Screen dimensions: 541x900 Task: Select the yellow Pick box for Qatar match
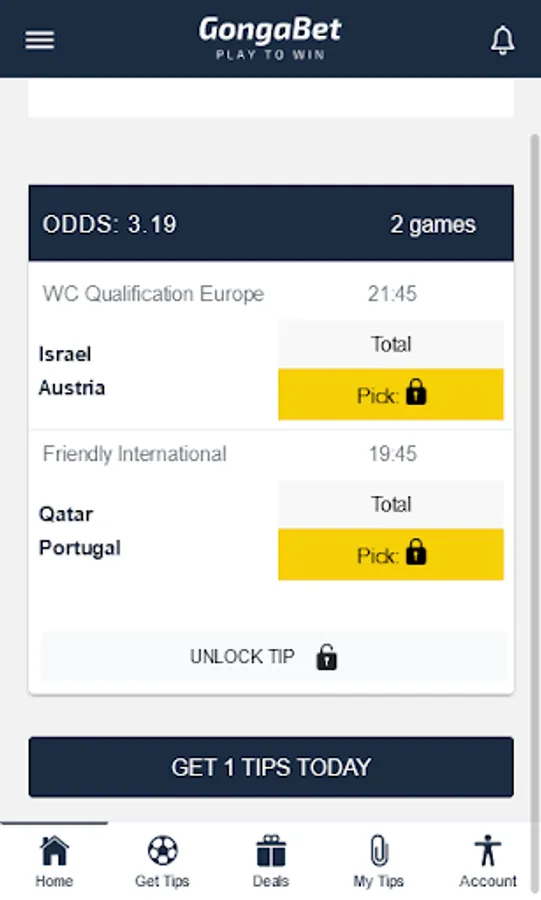coord(391,554)
